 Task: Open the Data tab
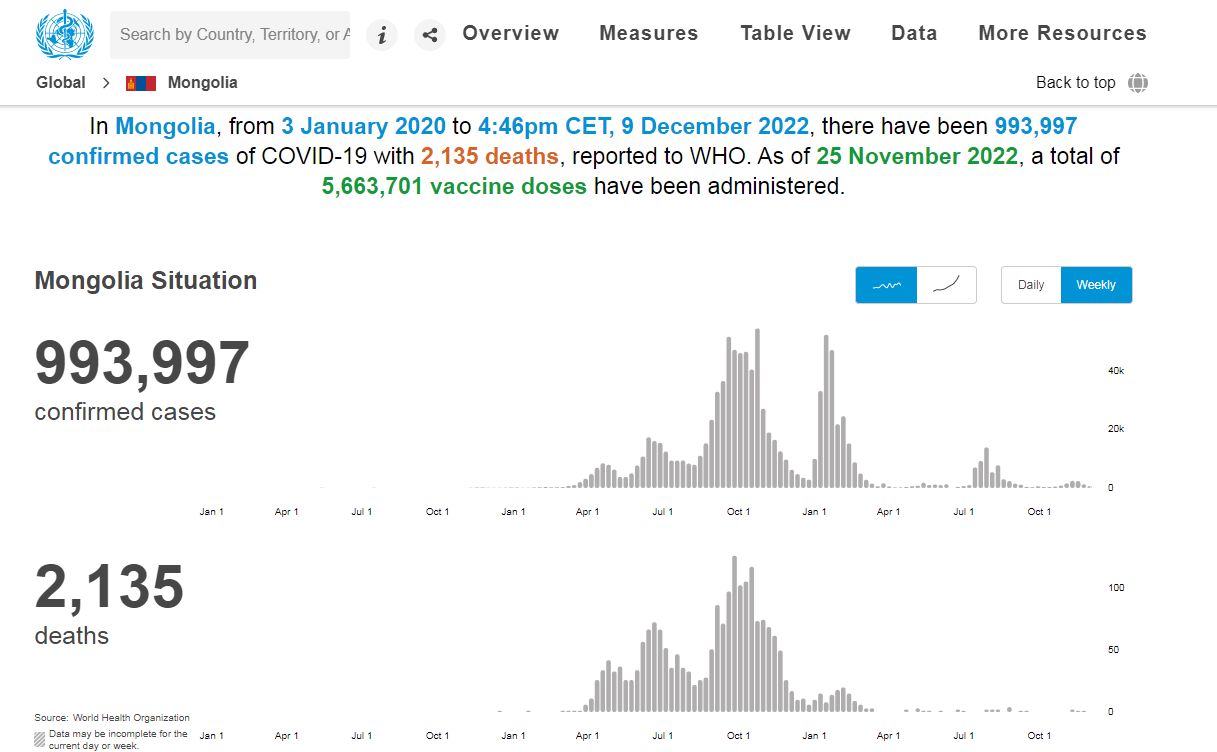tap(914, 33)
